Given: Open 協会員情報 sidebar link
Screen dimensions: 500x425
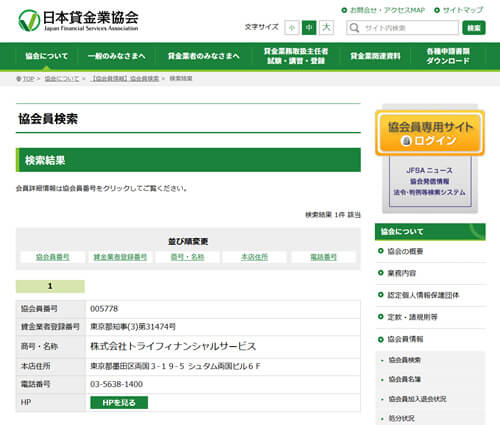Looking at the screenshot, I should [x=405, y=339].
